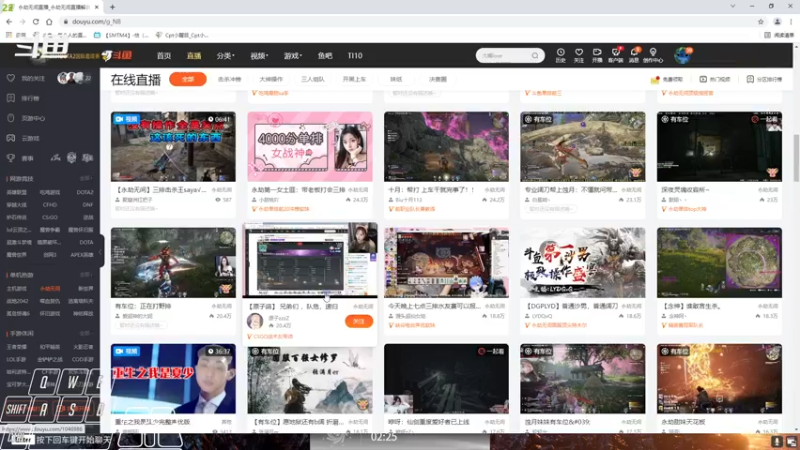The height and width of the screenshot is (450, 800).
Task: Open the 历史 history clock icon
Action: coord(560,53)
